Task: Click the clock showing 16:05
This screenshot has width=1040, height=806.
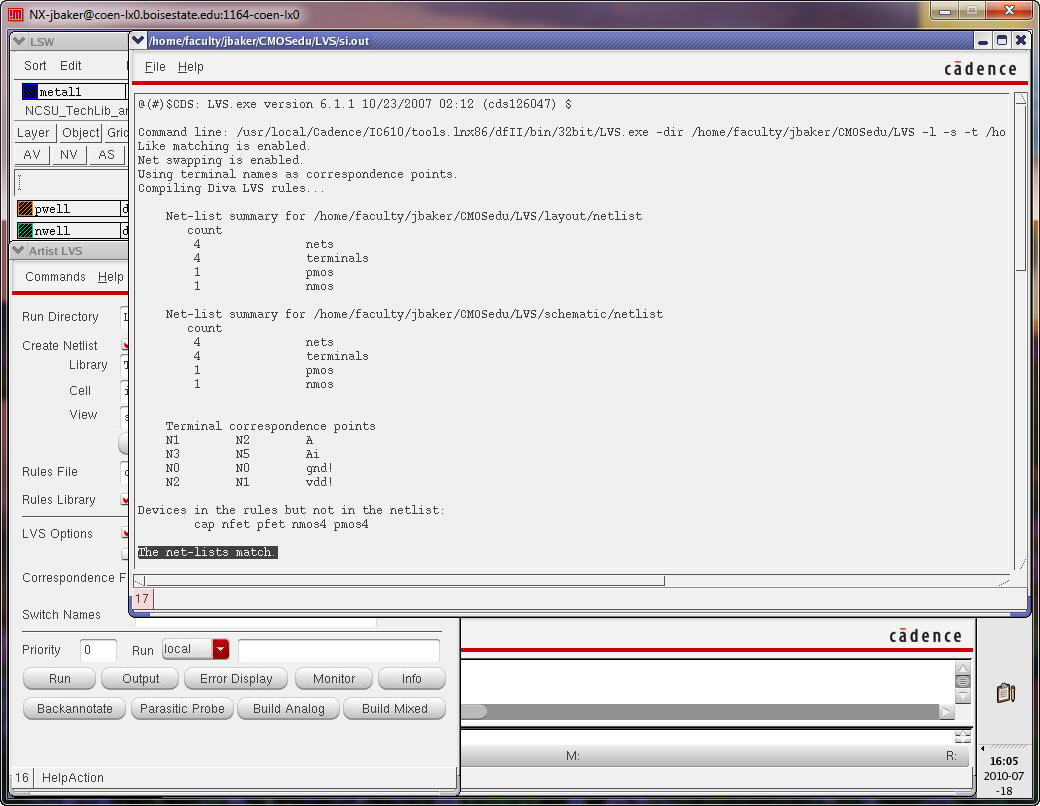Action: pos(1004,761)
